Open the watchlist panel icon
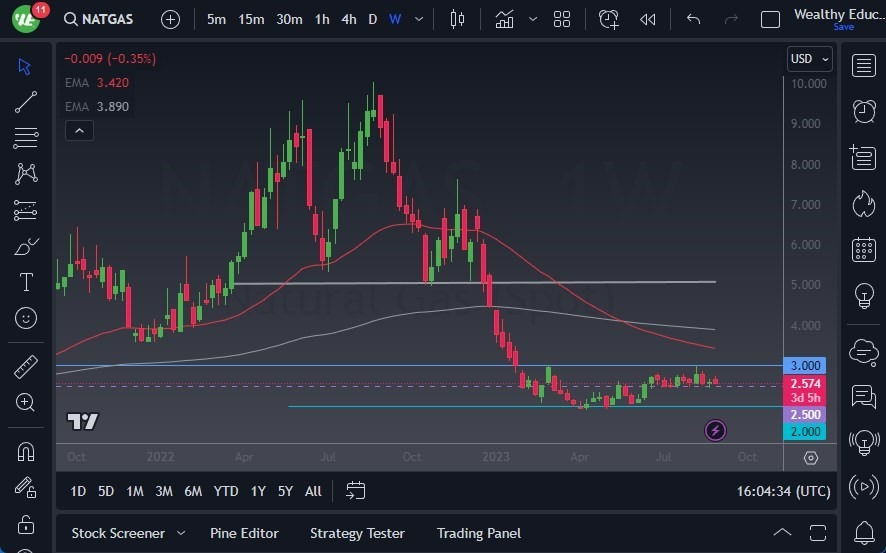The image size is (886, 553). pyautogui.click(x=864, y=65)
